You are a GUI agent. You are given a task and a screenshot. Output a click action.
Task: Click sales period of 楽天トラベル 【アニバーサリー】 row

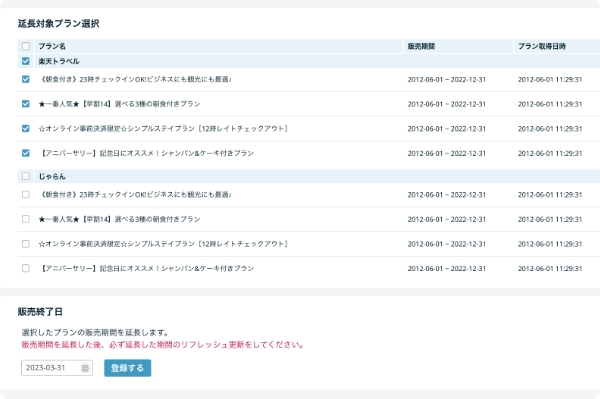click(x=447, y=153)
